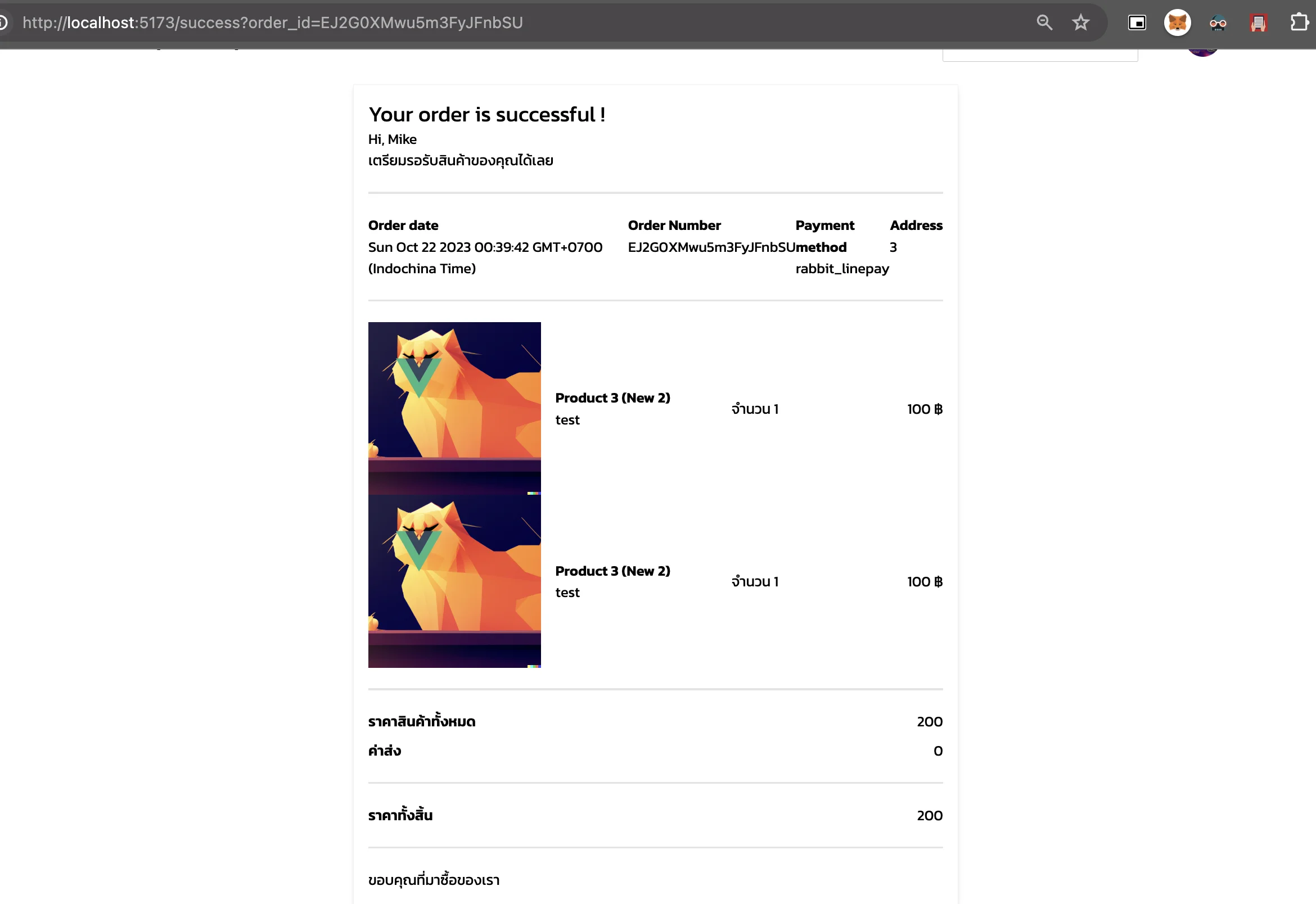Click the first item's 'จำนวน 1' quantity
This screenshot has height=904, width=1316.
(x=755, y=409)
